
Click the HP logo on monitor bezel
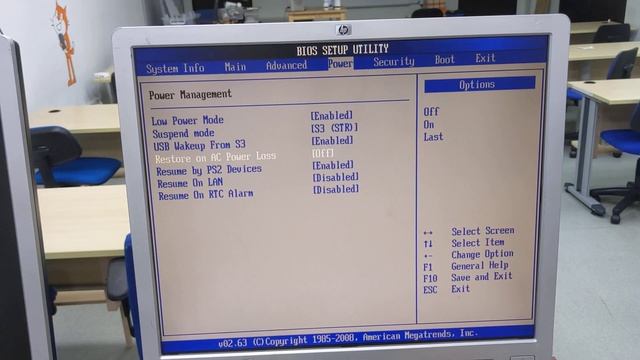coord(343,30)
